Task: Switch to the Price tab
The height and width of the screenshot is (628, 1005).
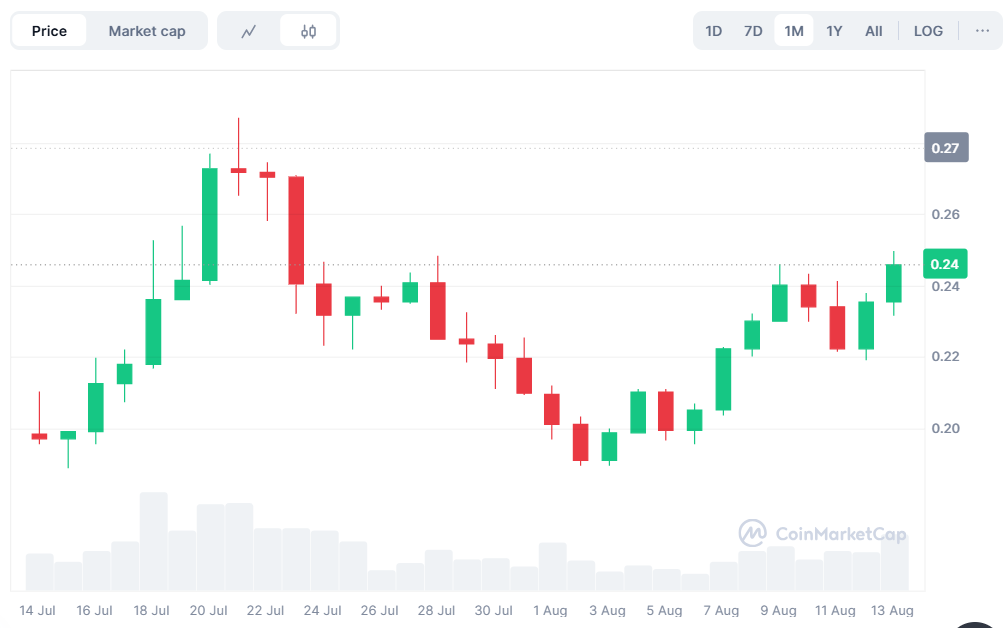Action: 49,31
